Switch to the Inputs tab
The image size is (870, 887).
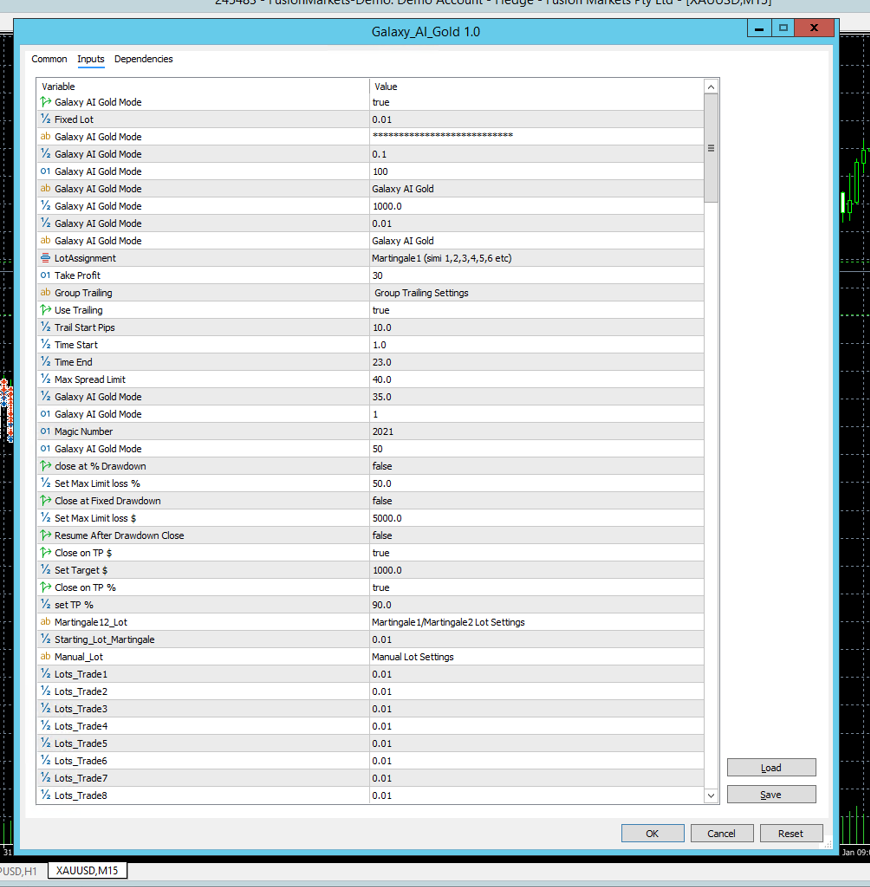(x=91, y=59)
